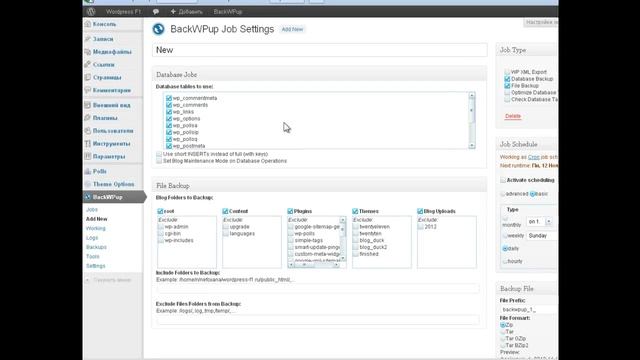Click database tables scrollbar up arrow
This screenshot has width=640, height=360.
(x=472, y=95)
